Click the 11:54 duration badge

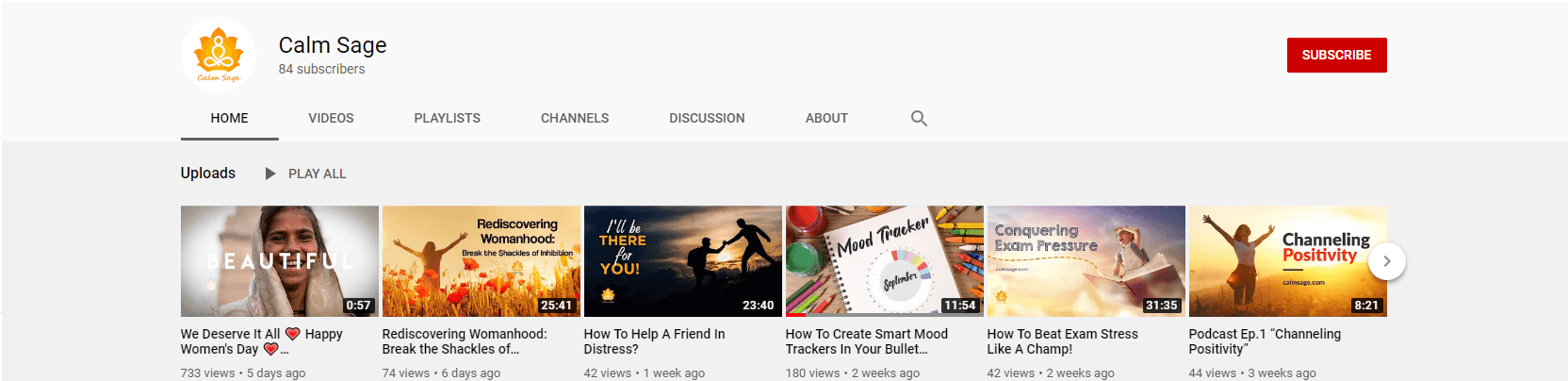[959, 306]
